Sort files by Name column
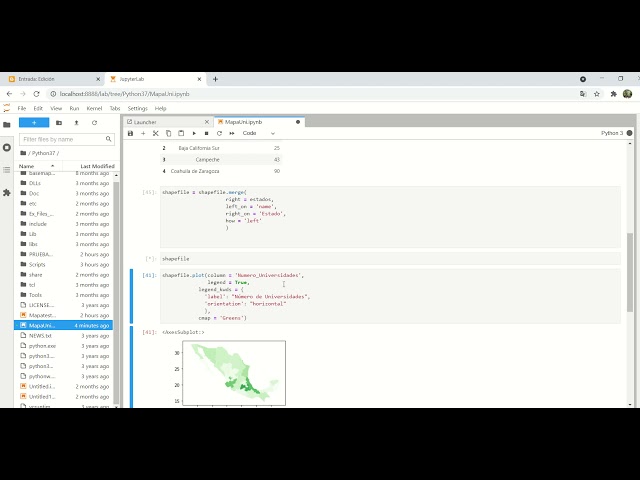This screenshot has width=640, height=480. (x=38, y=166)
